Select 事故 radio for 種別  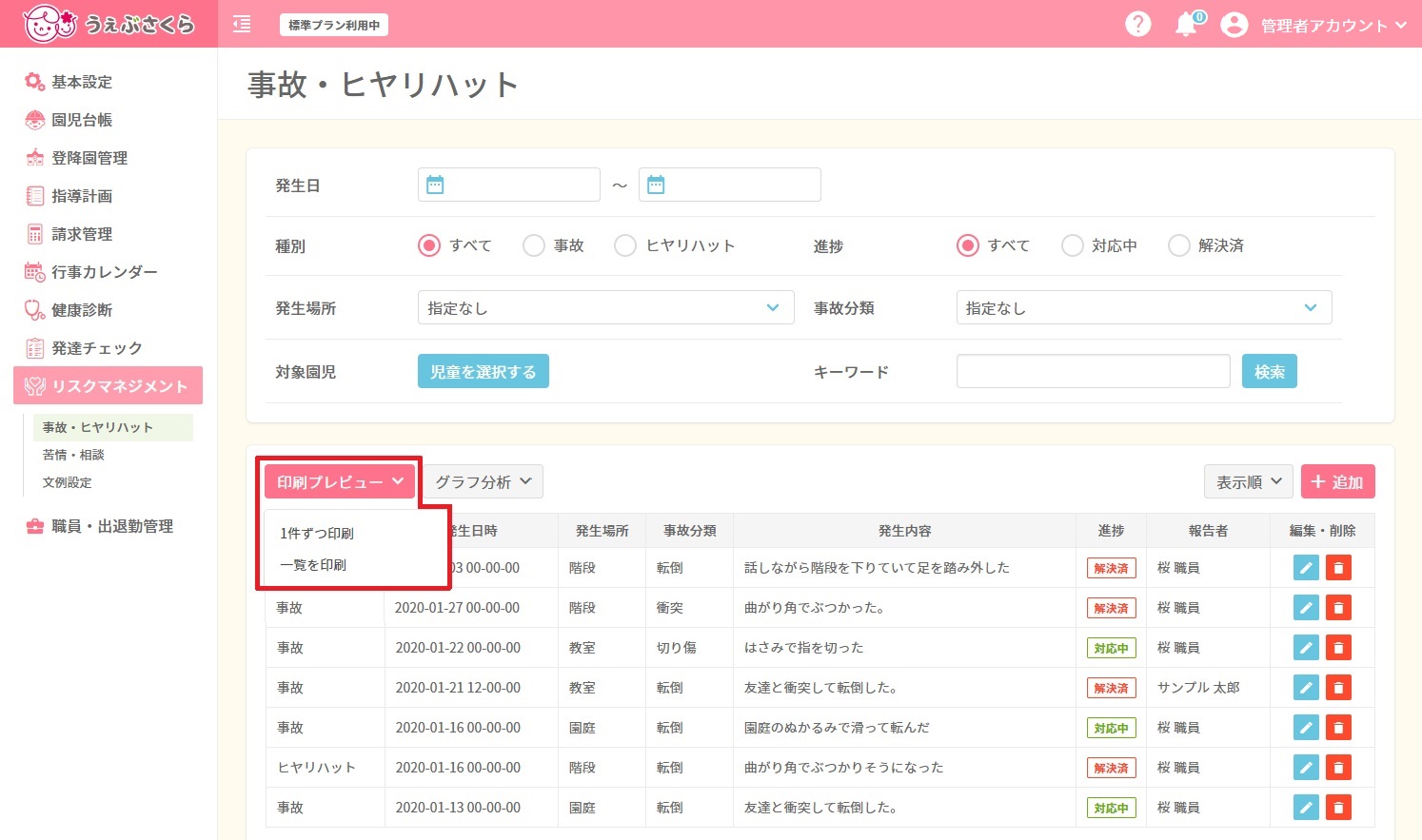coord(534,245)
